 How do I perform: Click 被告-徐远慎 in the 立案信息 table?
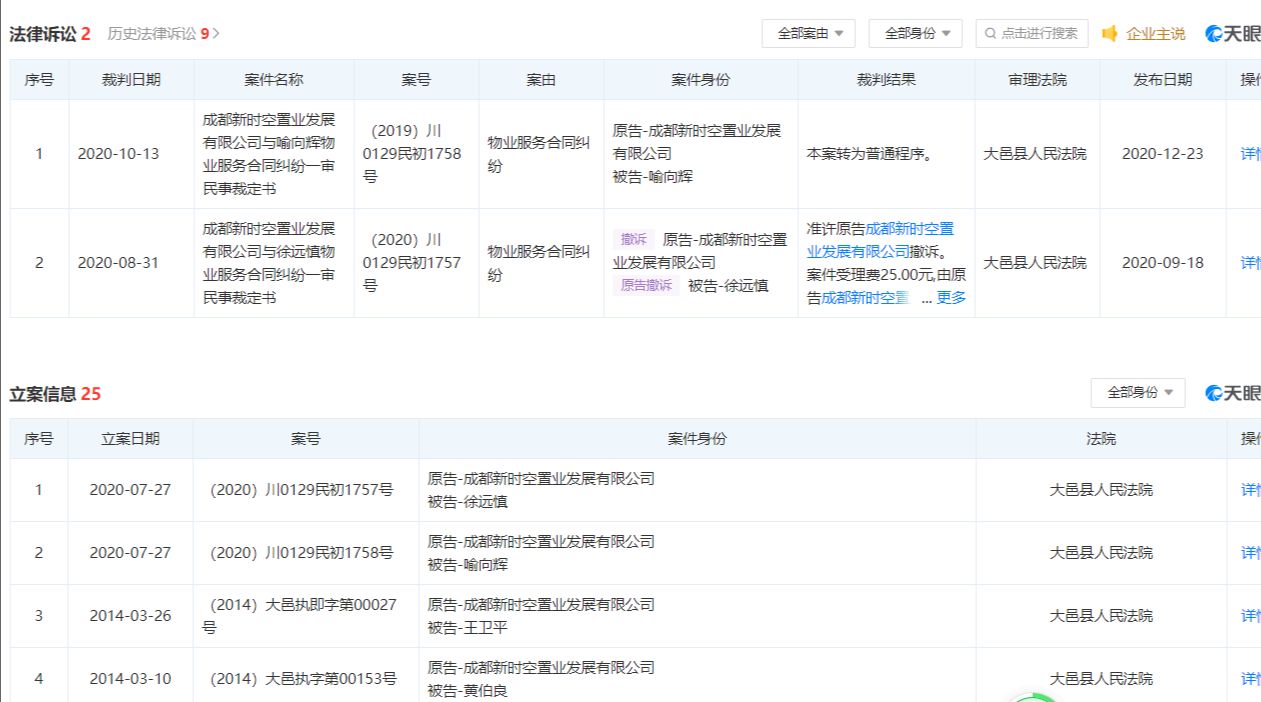[468, 502]
